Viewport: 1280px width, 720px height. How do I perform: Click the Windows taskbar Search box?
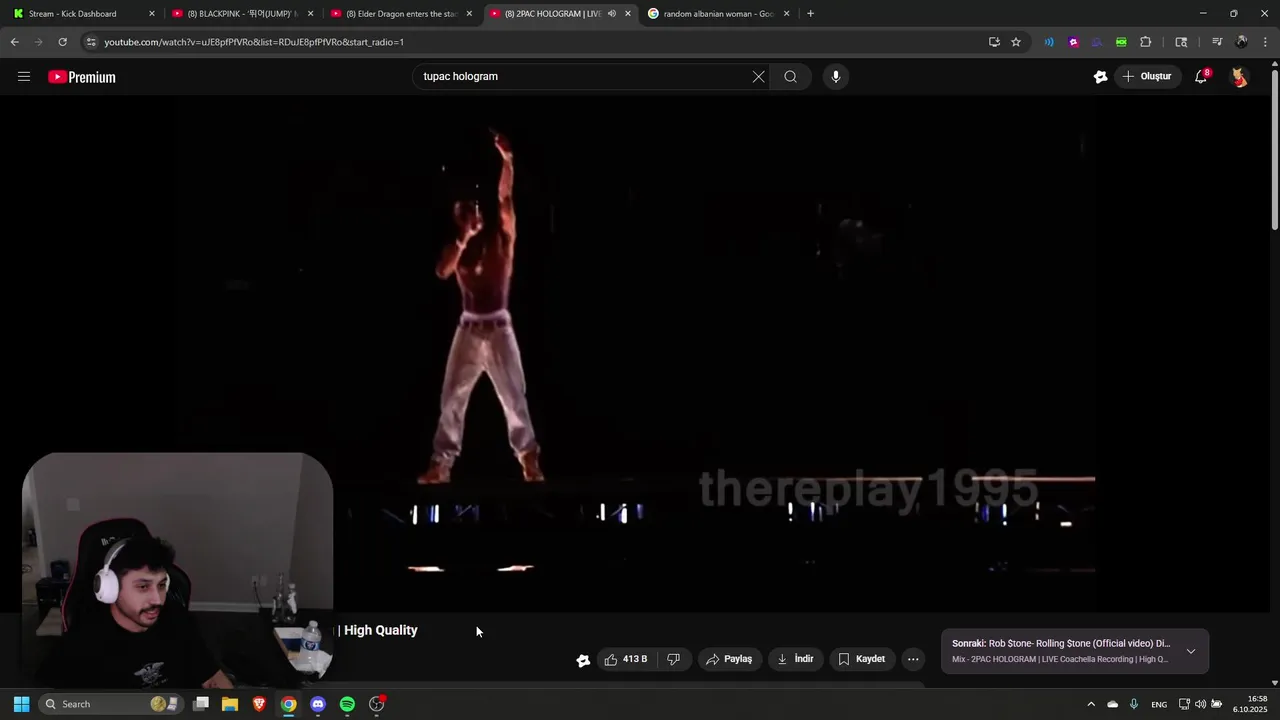click(x=110, y=704)
